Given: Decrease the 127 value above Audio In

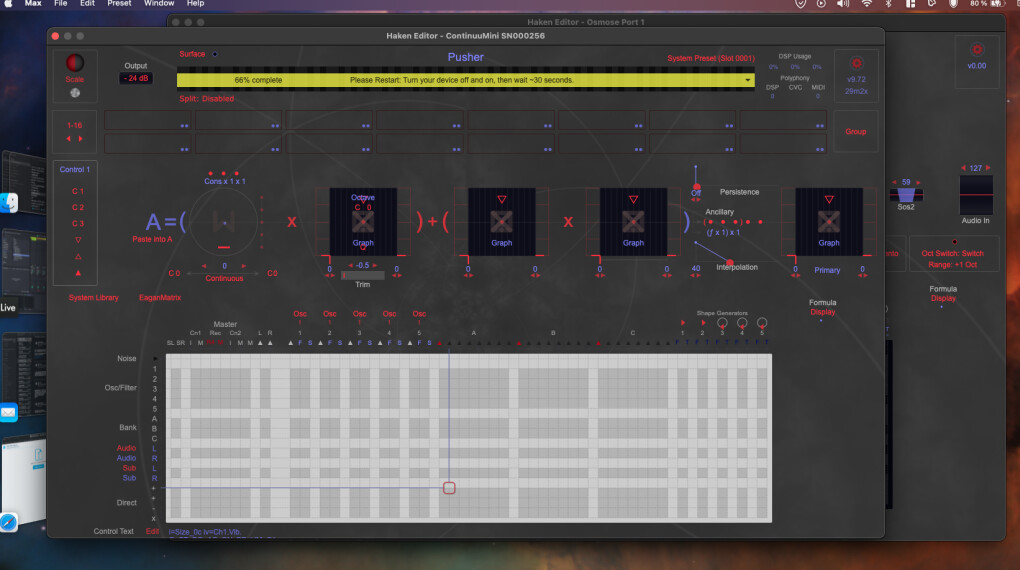Looking at the screenshot, I should [963, 168].
